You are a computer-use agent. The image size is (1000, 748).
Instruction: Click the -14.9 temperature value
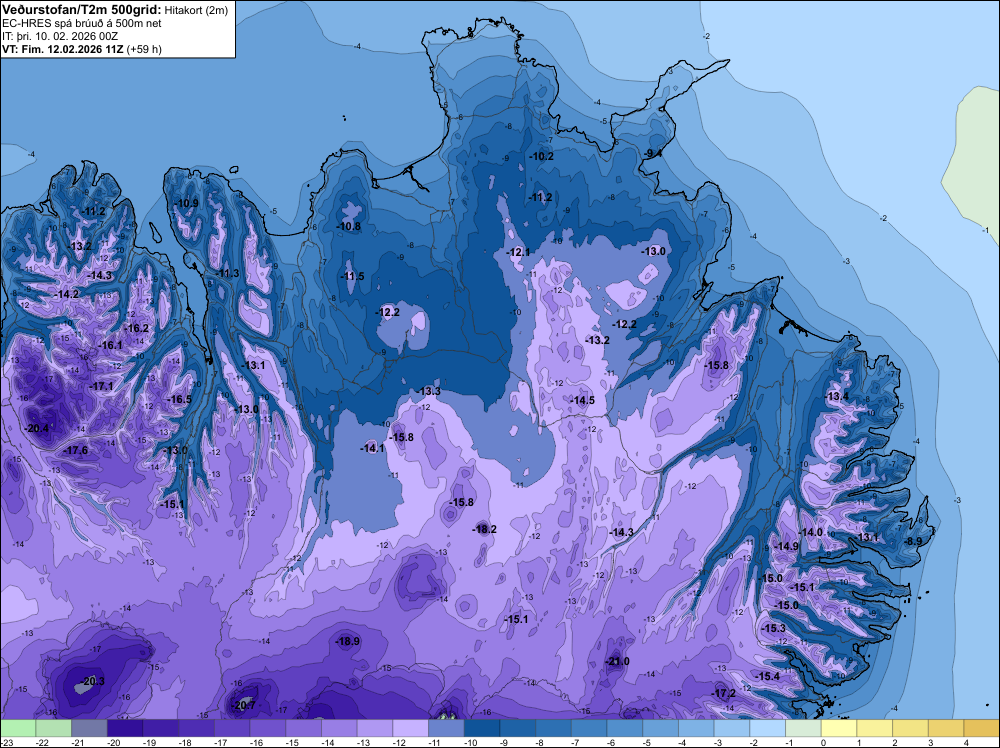(x=786, y=546)
